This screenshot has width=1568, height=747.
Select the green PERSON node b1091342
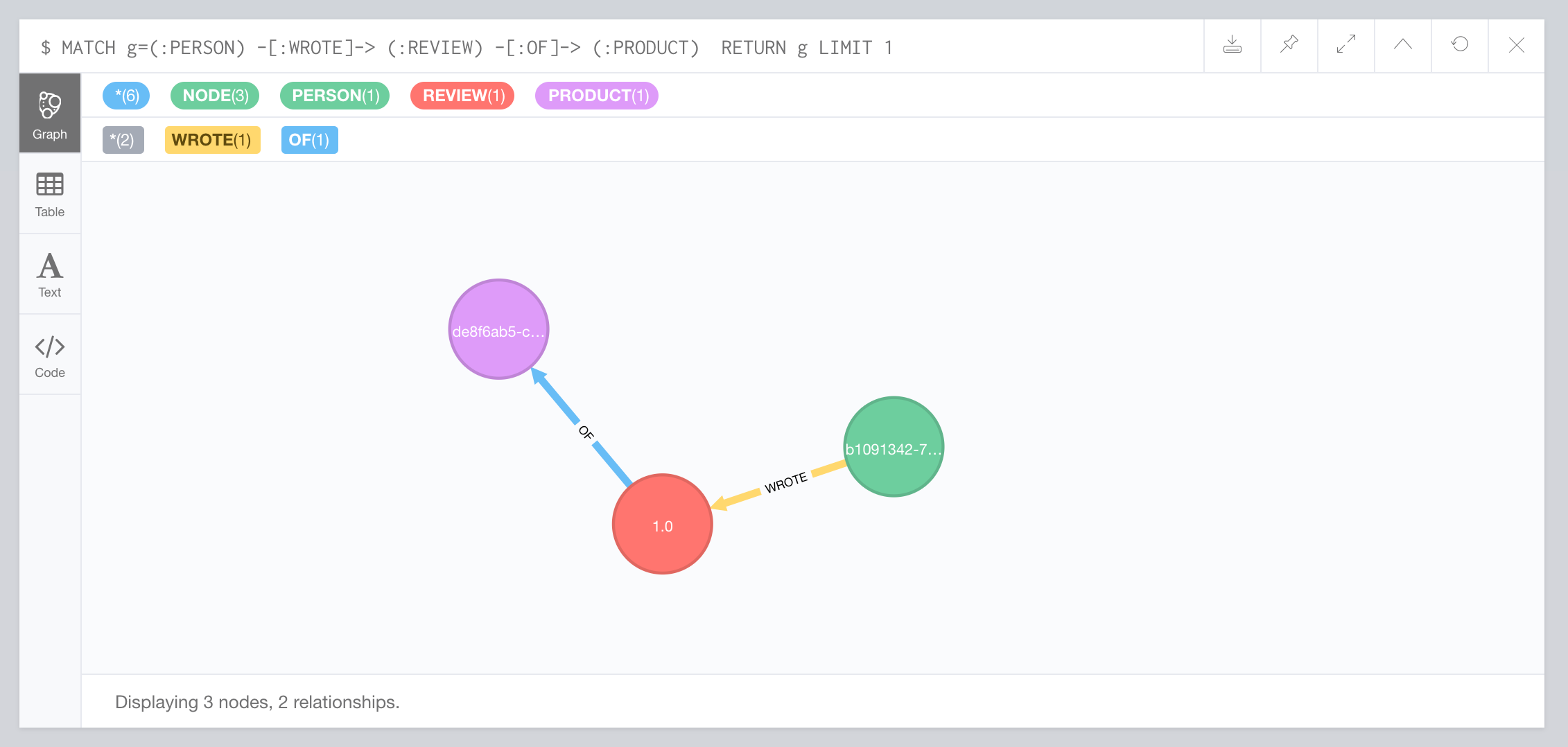(x=894, y=448)
